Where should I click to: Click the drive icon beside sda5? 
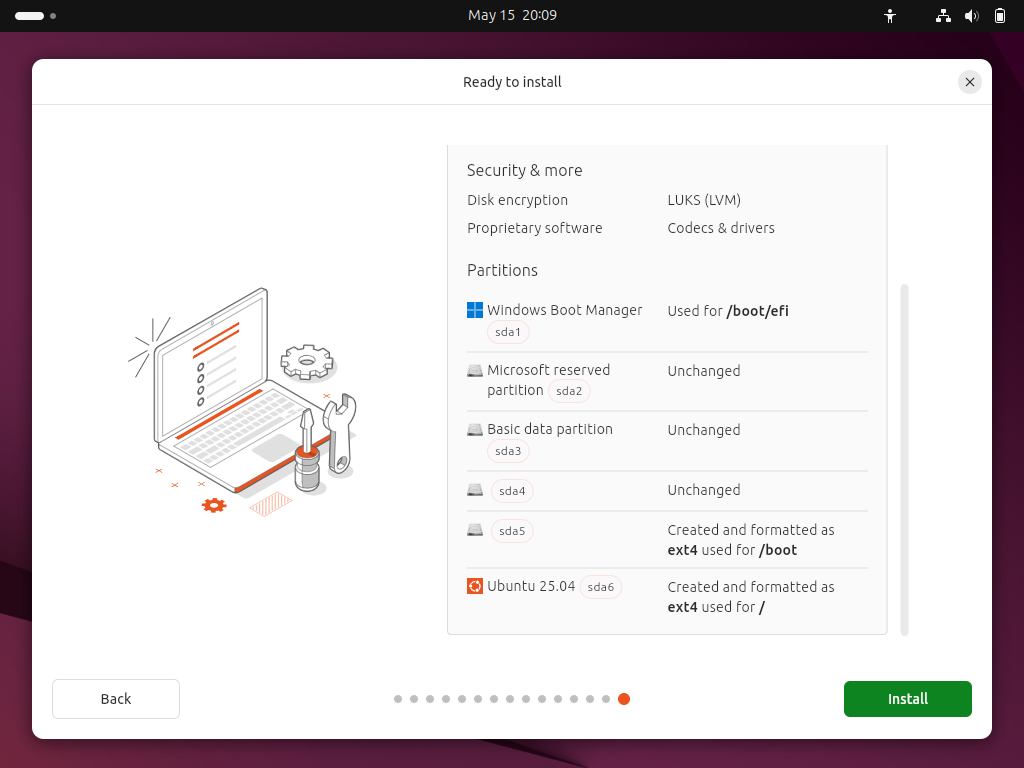(x=474, y=530)
